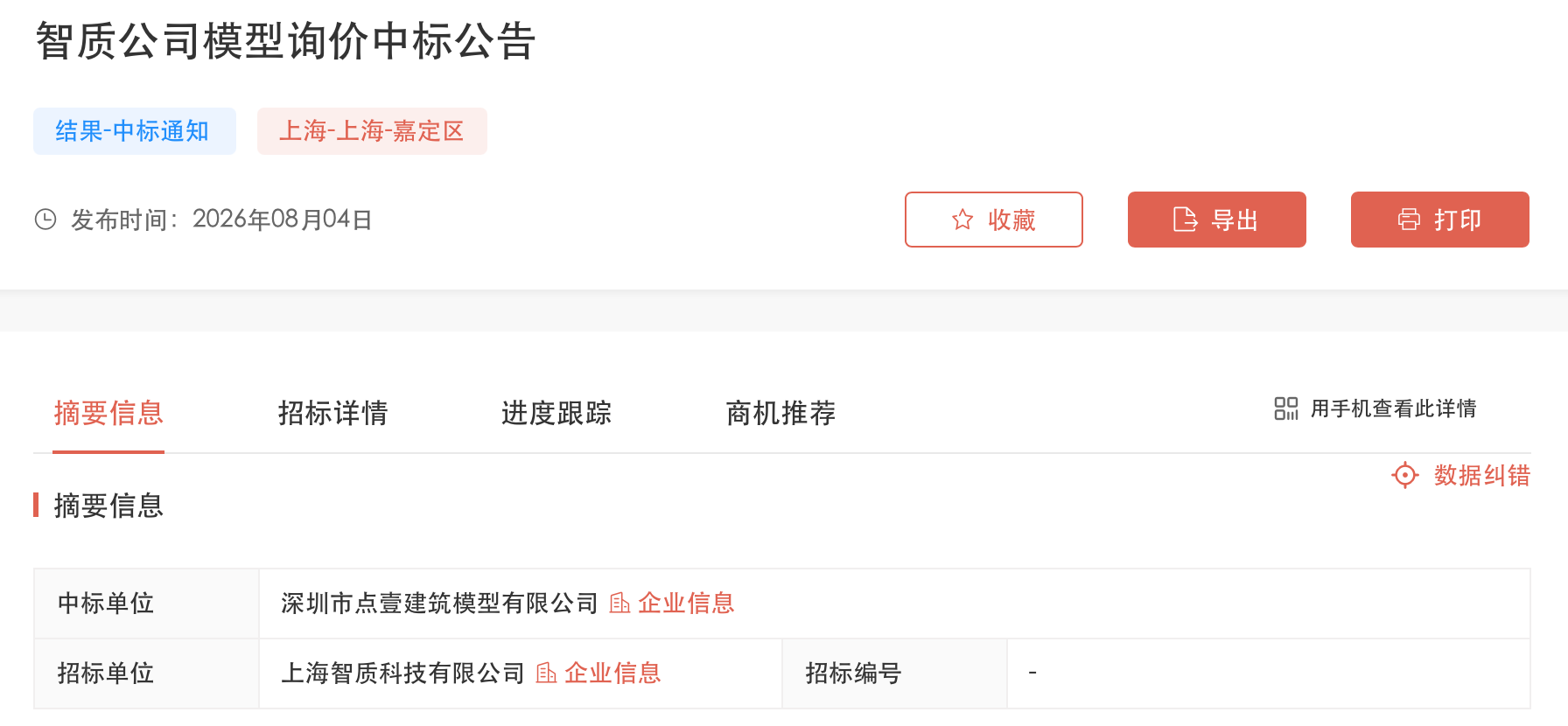Click the printer icon on 打印
This screenshot has height=726, width=1568.
(x=1409, y=220)
